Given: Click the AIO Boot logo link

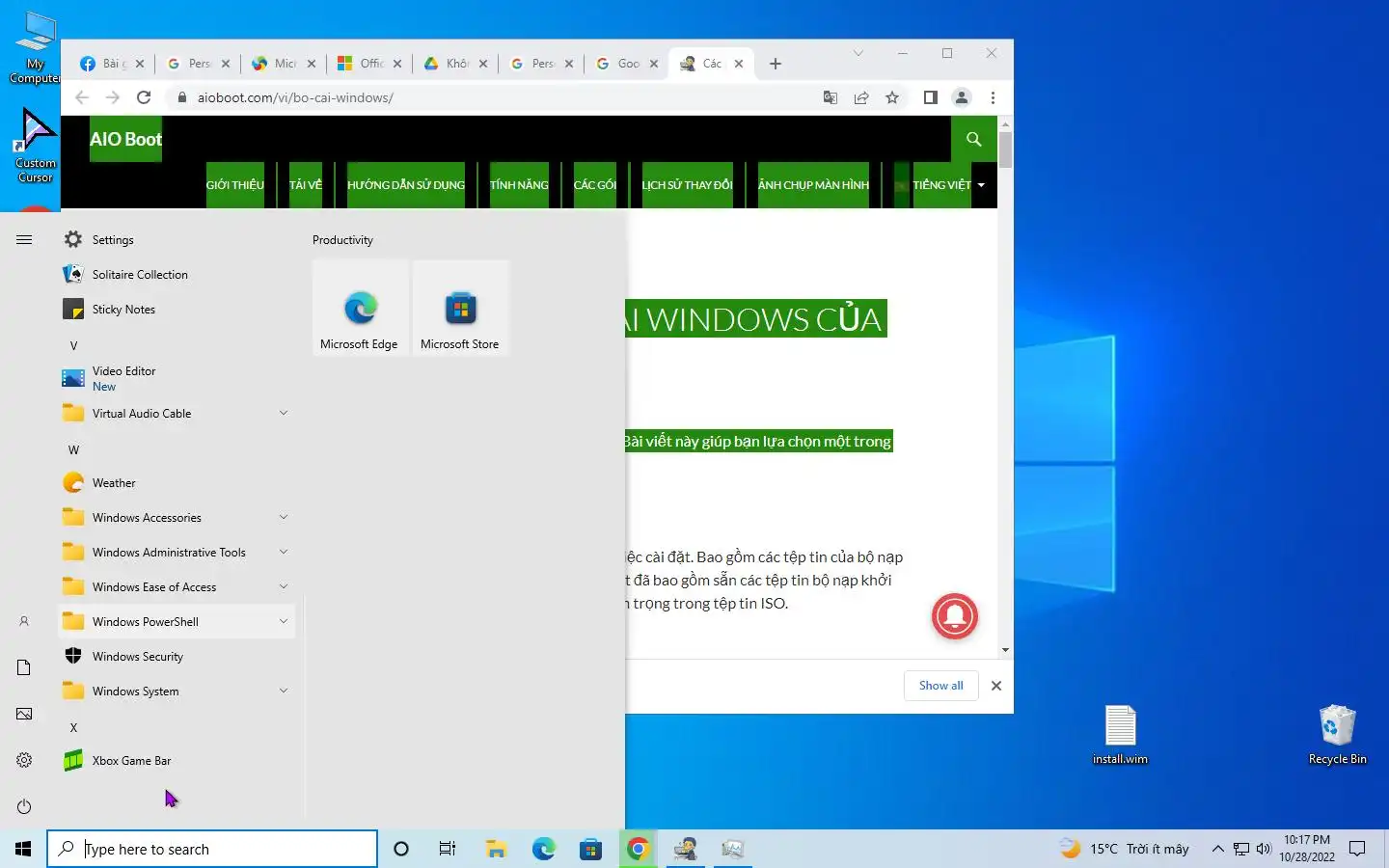Looking at the screenshot, I should (x=126, y=139).
